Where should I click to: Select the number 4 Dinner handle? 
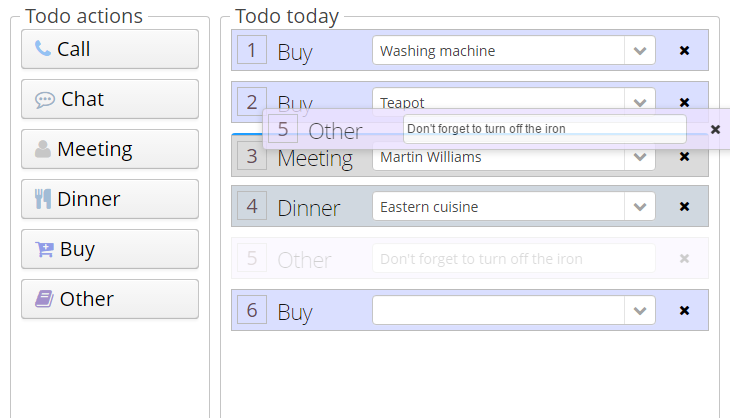252,206
